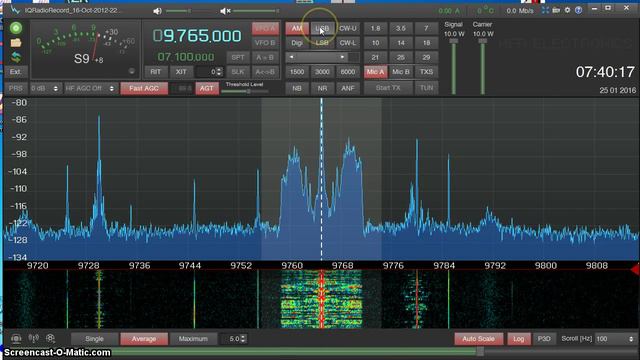The width and height of the screenshot is (640, 360).
Task: Toggle NB noise blanker
Action: (x=297, y=88)
